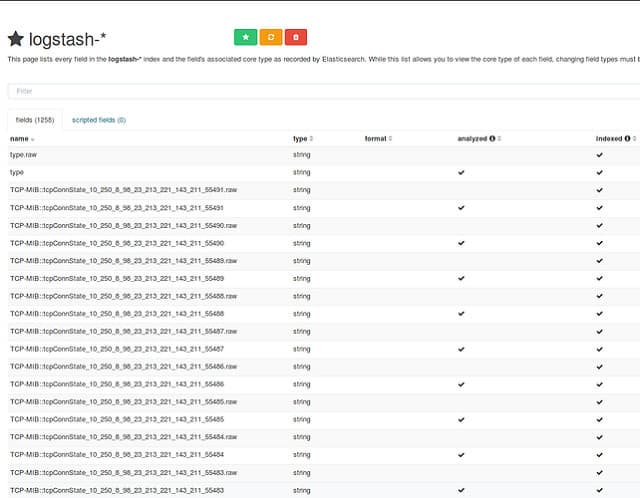The height and width of the screenshot is (498, 640).
Task: Click indexed checkmark in 55487.raw row
Action: tap(600, 331)
